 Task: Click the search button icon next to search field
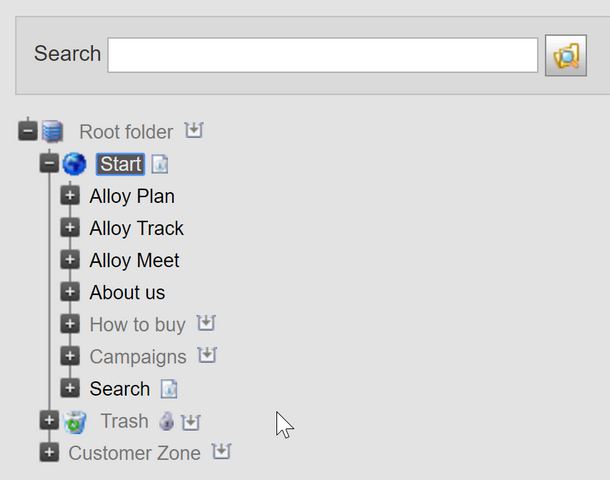click(x=565, y=55)
